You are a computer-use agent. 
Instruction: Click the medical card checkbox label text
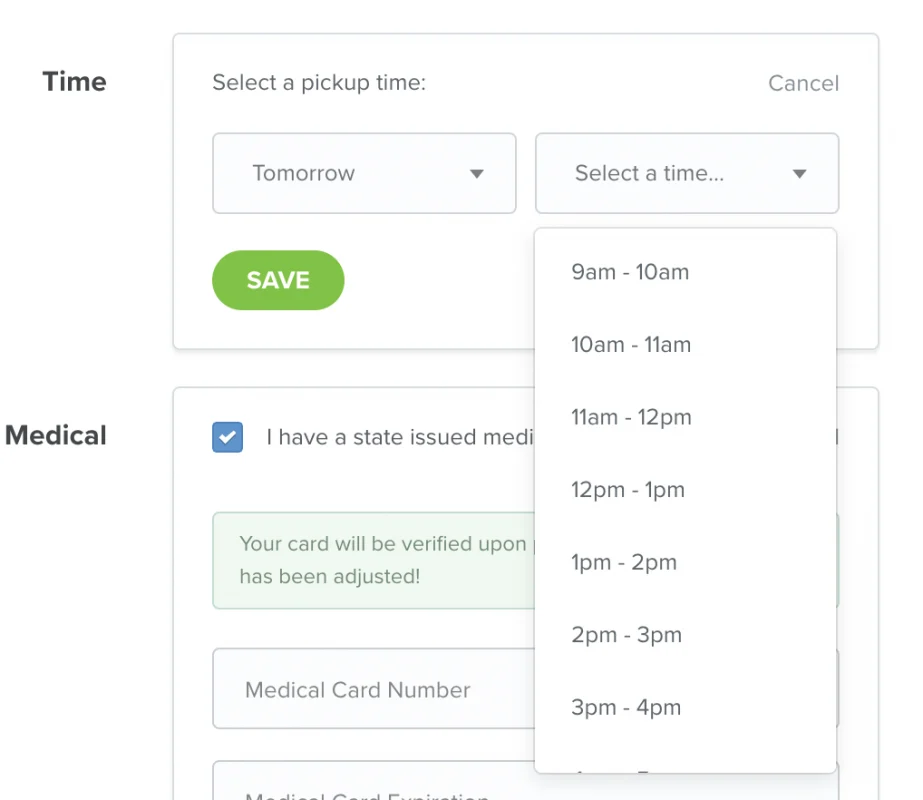pyautogui.click(x=398, y=437)
